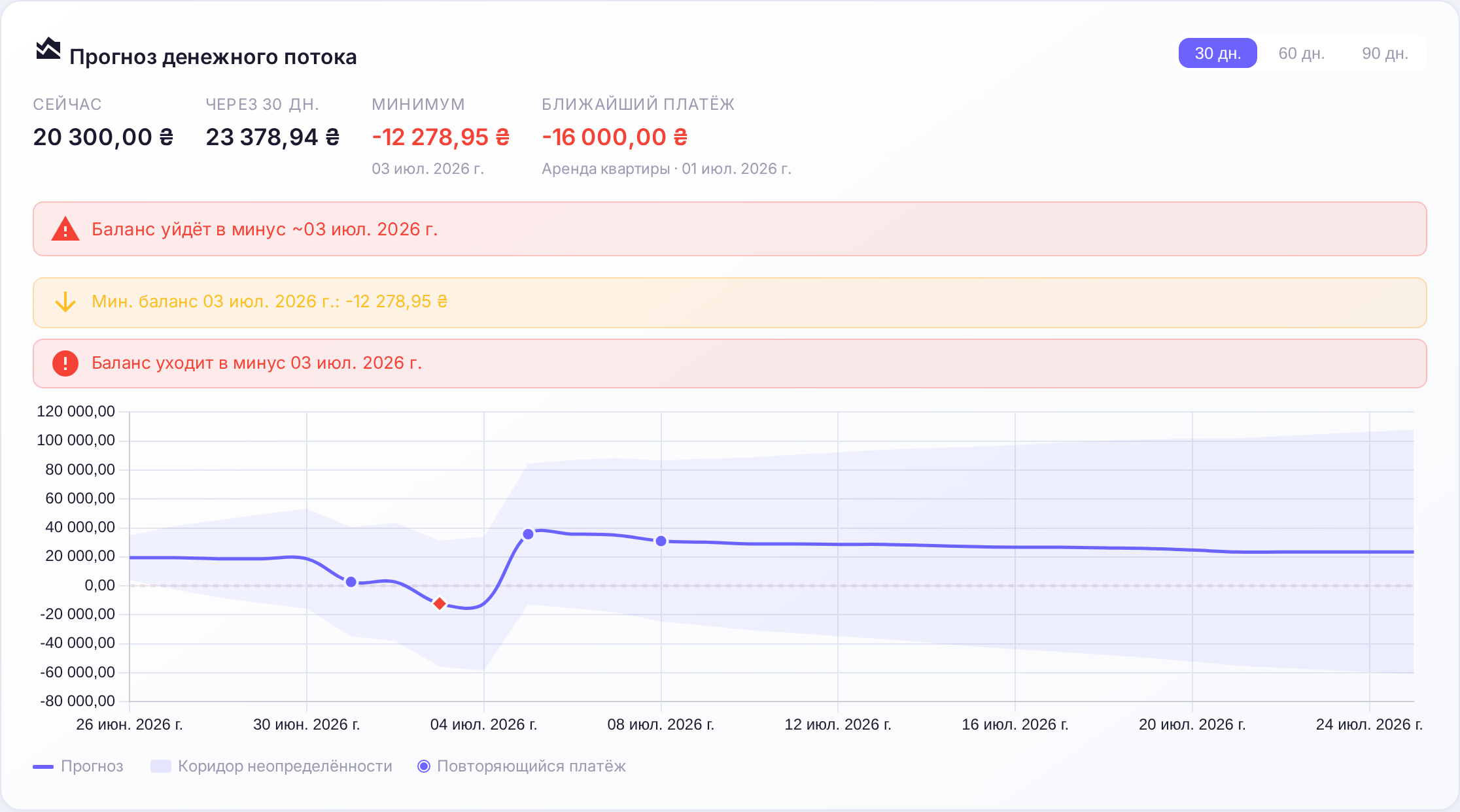Click the recurring payment dot near 01 июл.
Viewport: 1460px width, 812px height.
click(x=351, y=582)
